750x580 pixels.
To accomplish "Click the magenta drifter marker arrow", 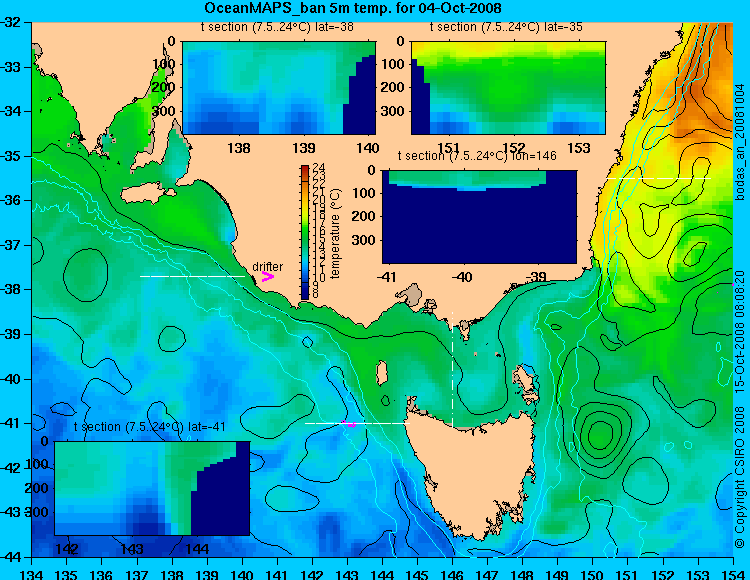I will pyautogui.click(x=268, y=276).
